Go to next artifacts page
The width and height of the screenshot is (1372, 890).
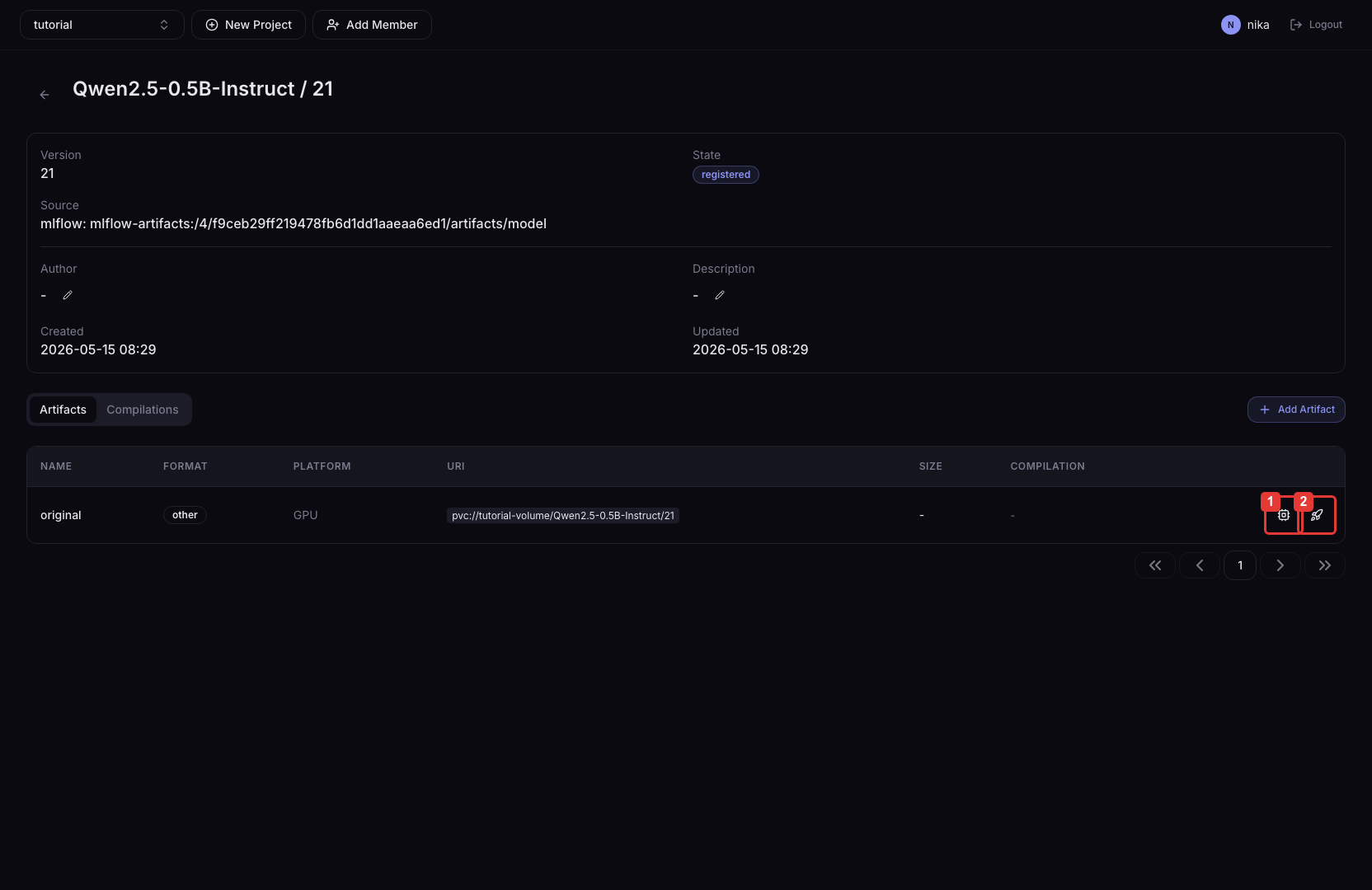pyautogui.click(x=1280, y=565)
